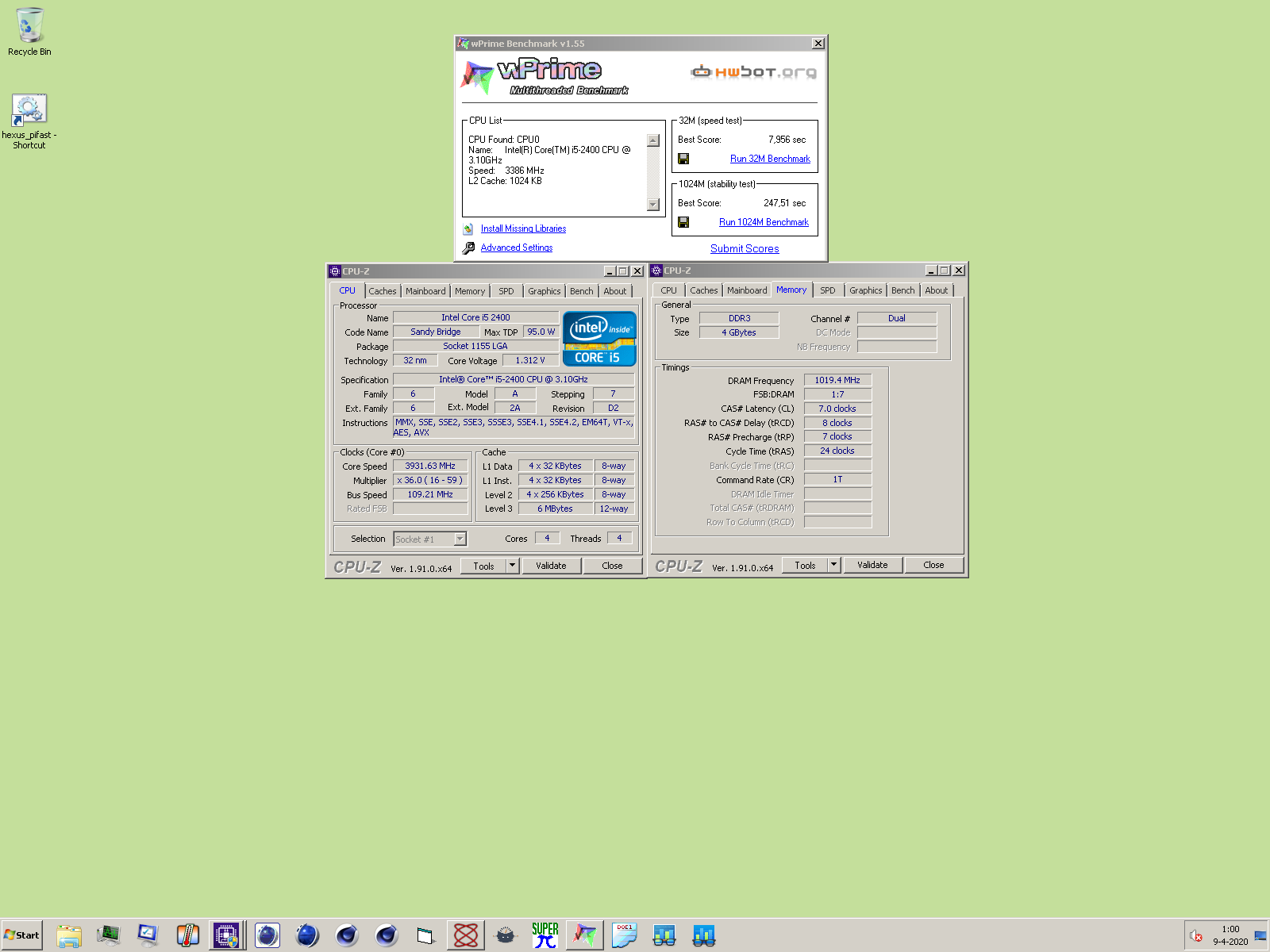Open the hexus_pifast shortcut icon

coord(29,121)
